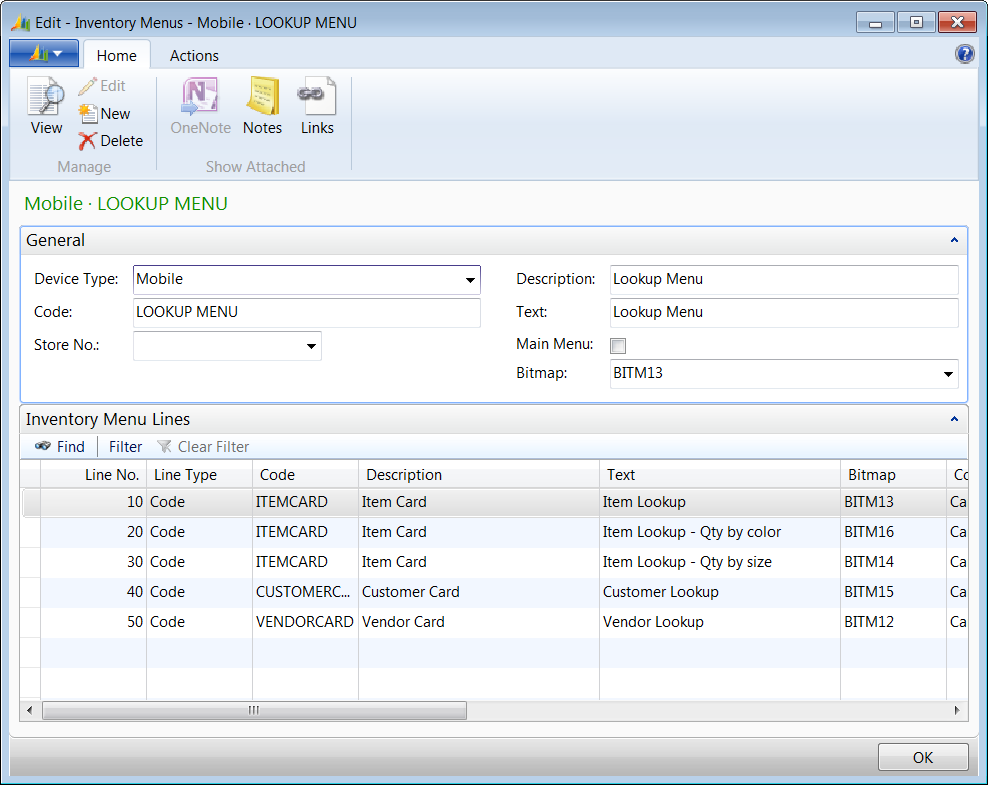988x785 pixels.
Task: Click the Description input field
Action: (x=783, y=280)
